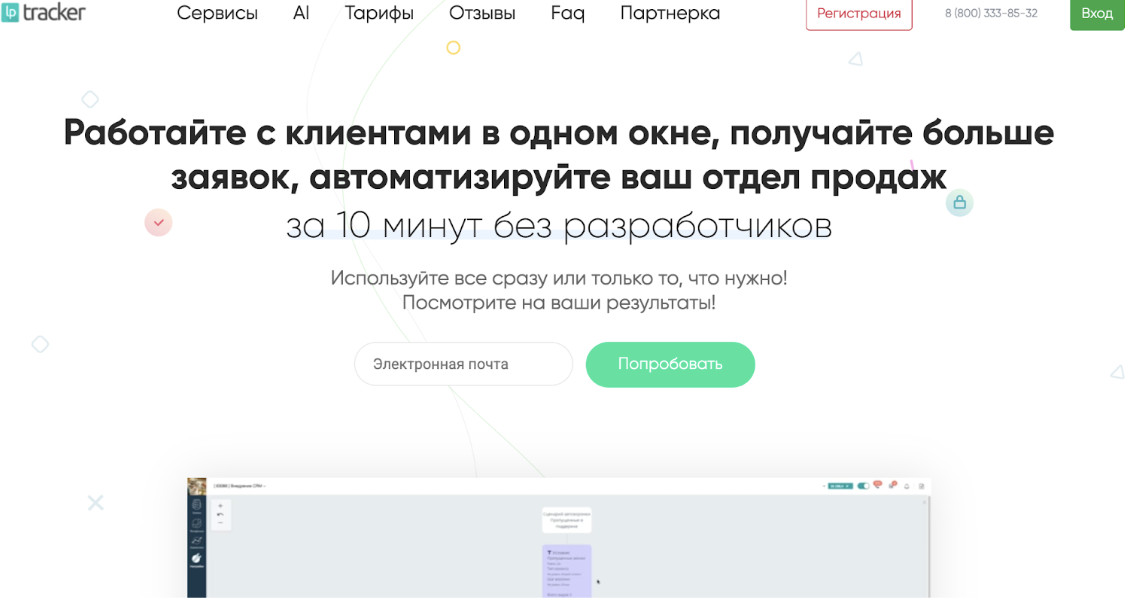Zoom out with the canvas minus icon

point(221,523)
